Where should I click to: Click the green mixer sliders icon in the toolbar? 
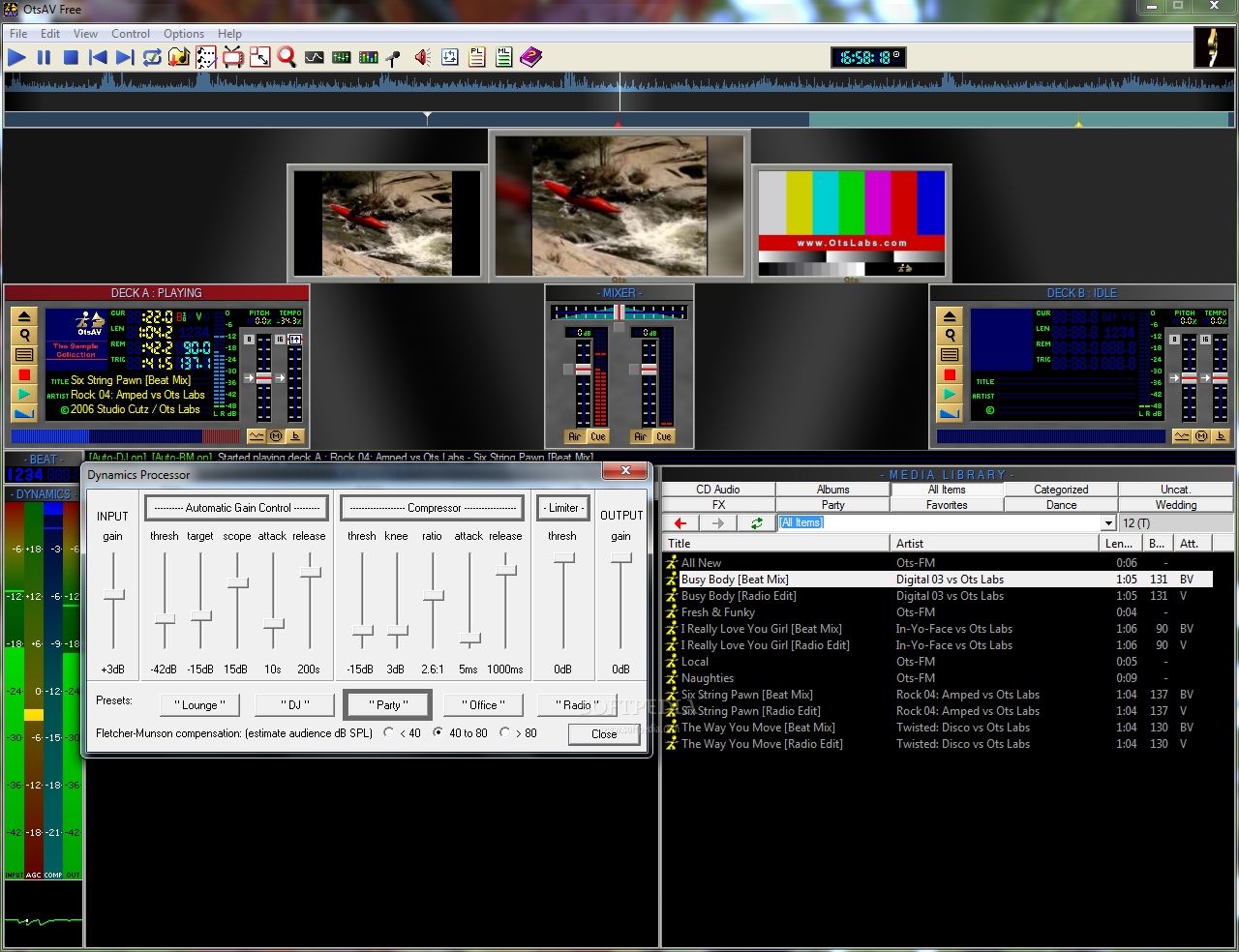[x=342, y=57]
